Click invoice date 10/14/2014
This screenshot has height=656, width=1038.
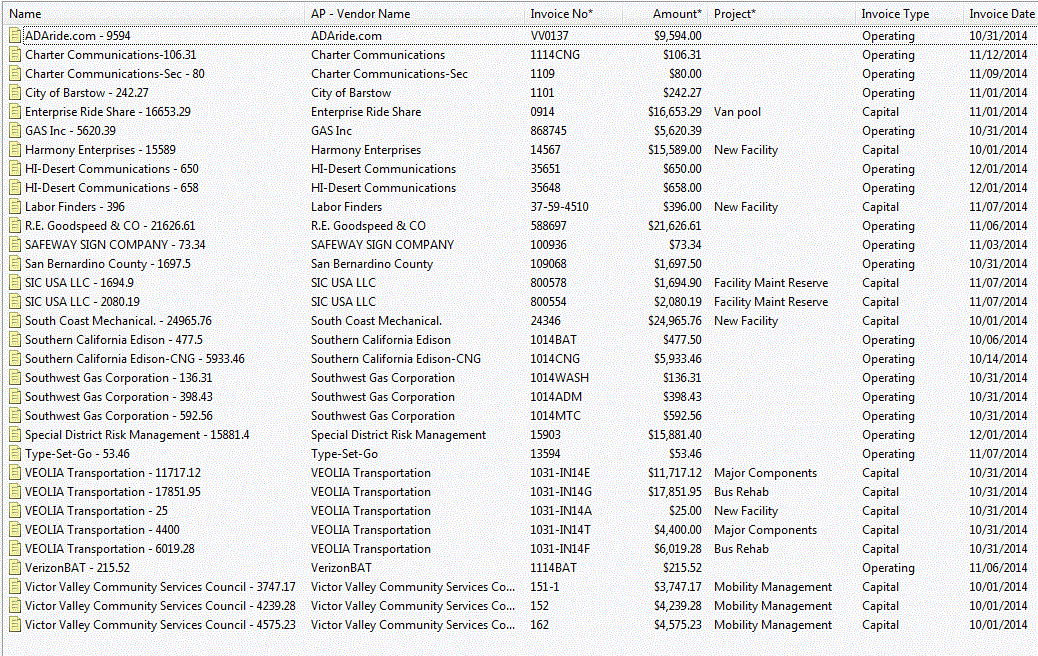pyautogui.click(x=998, y=359)
